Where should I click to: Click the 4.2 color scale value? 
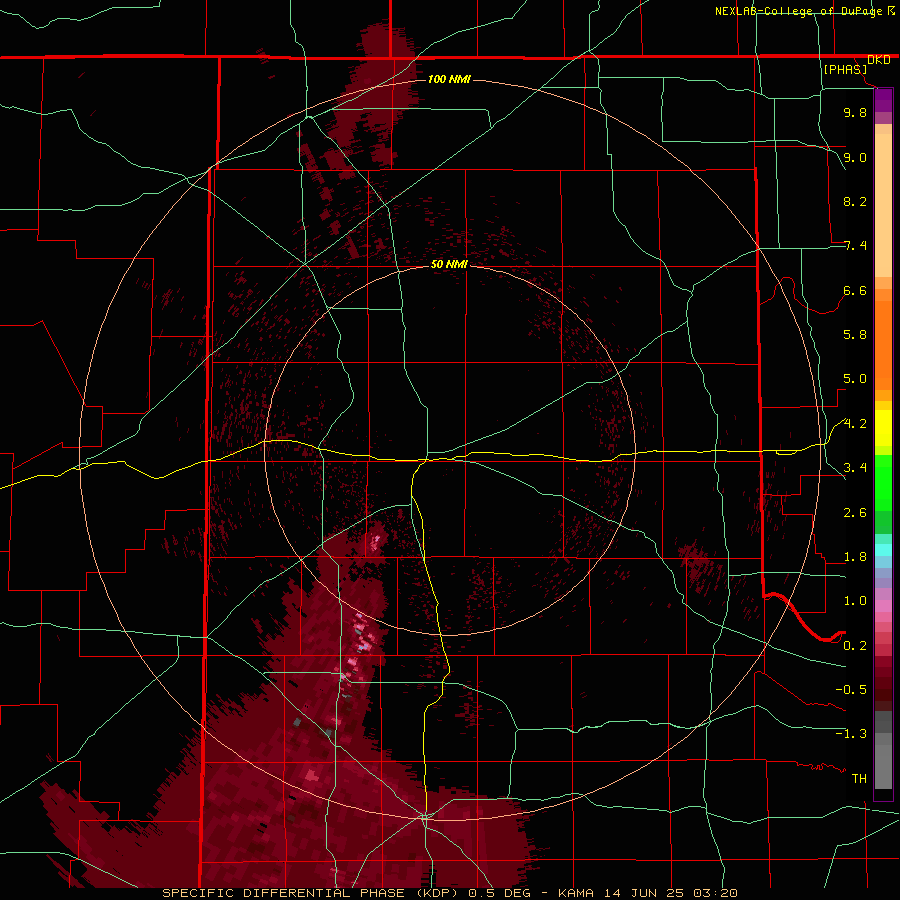click(855, 424)
